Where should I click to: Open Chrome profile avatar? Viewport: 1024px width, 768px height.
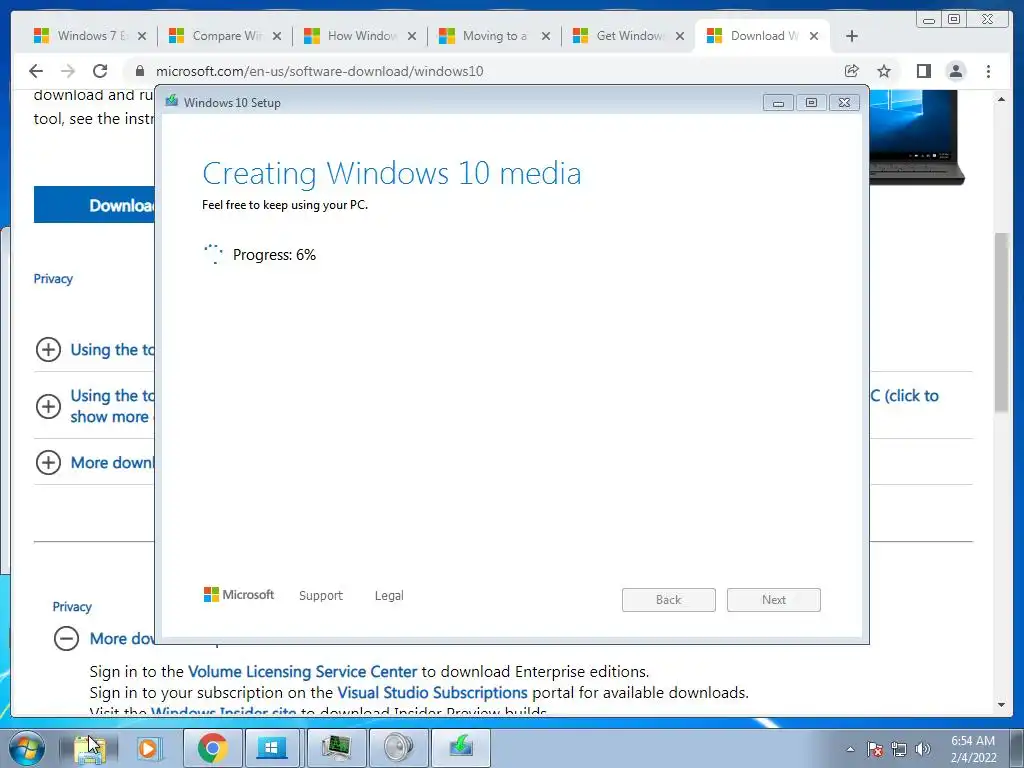[955, 71]
